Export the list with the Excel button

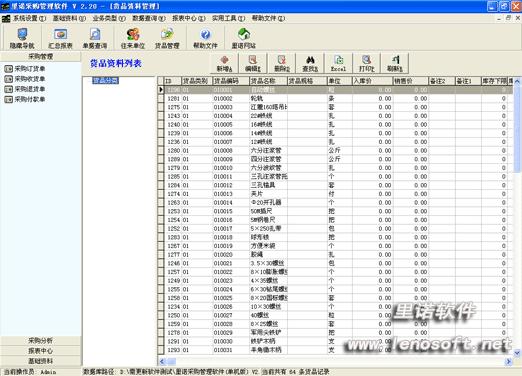coord(338,63)
